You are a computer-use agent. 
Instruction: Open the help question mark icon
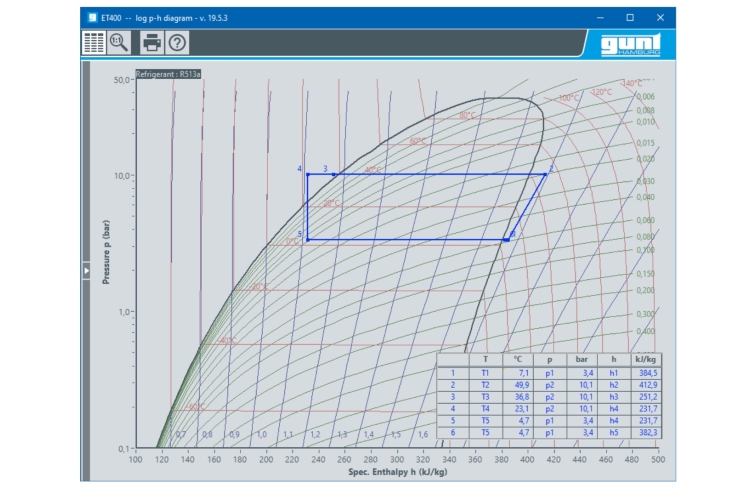pyautogui.click(x=177, y=42)
